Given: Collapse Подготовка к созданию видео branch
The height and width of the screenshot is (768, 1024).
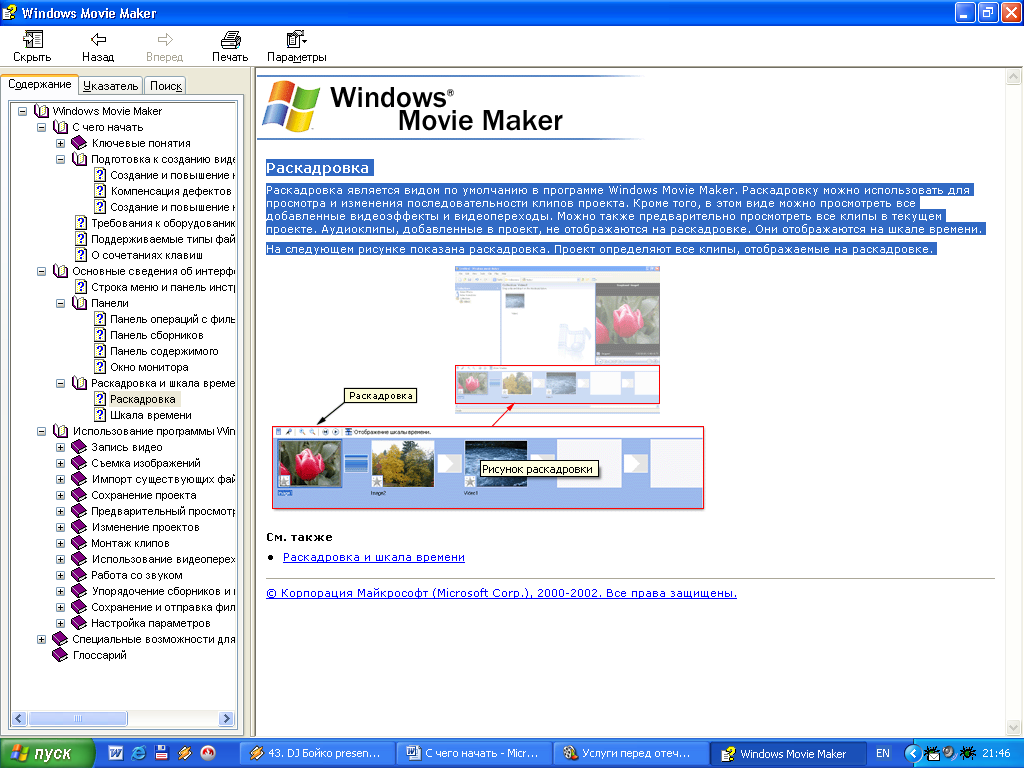Looking at the screenshot, I should (x=60, y=159).
